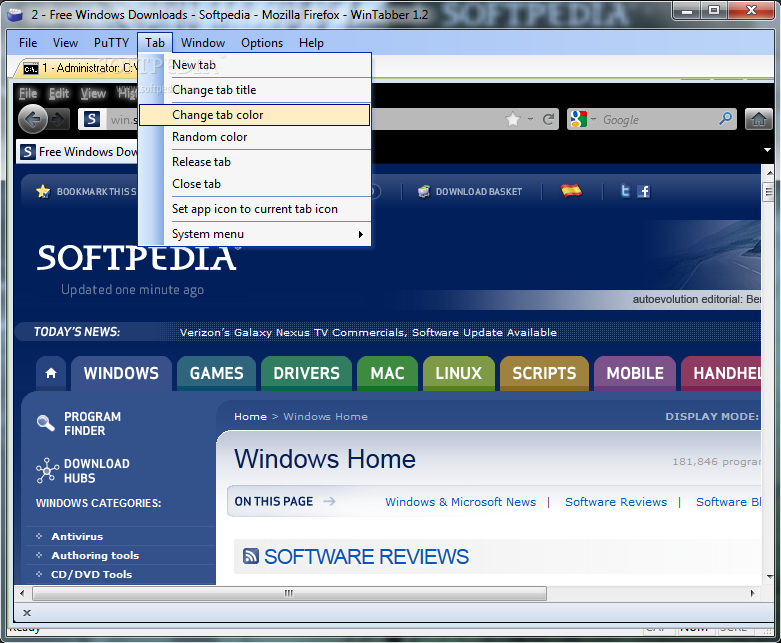The image size is (781, 643).
Task: Open the GAMES category tab
Action: (216, 373)
